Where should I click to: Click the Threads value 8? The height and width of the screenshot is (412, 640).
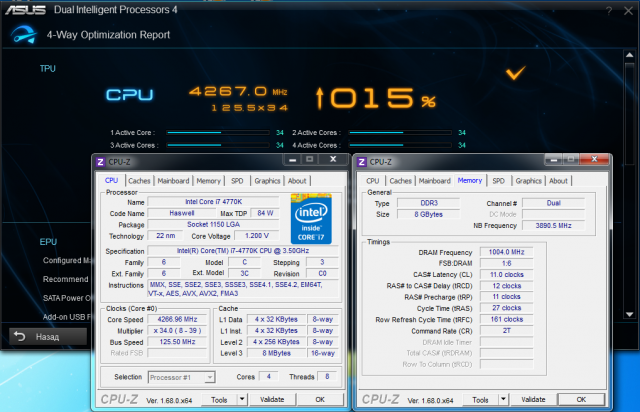tap(327, 376)
